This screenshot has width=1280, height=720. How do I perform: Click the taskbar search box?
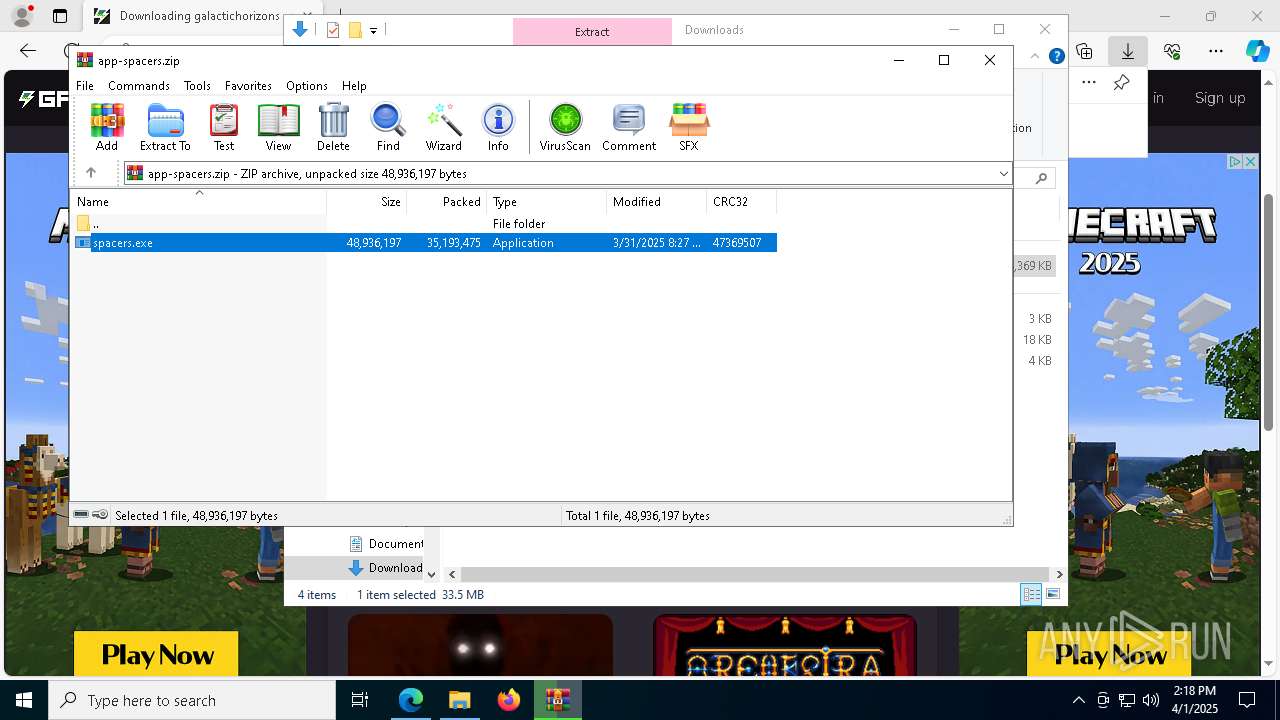coord(192,700)
